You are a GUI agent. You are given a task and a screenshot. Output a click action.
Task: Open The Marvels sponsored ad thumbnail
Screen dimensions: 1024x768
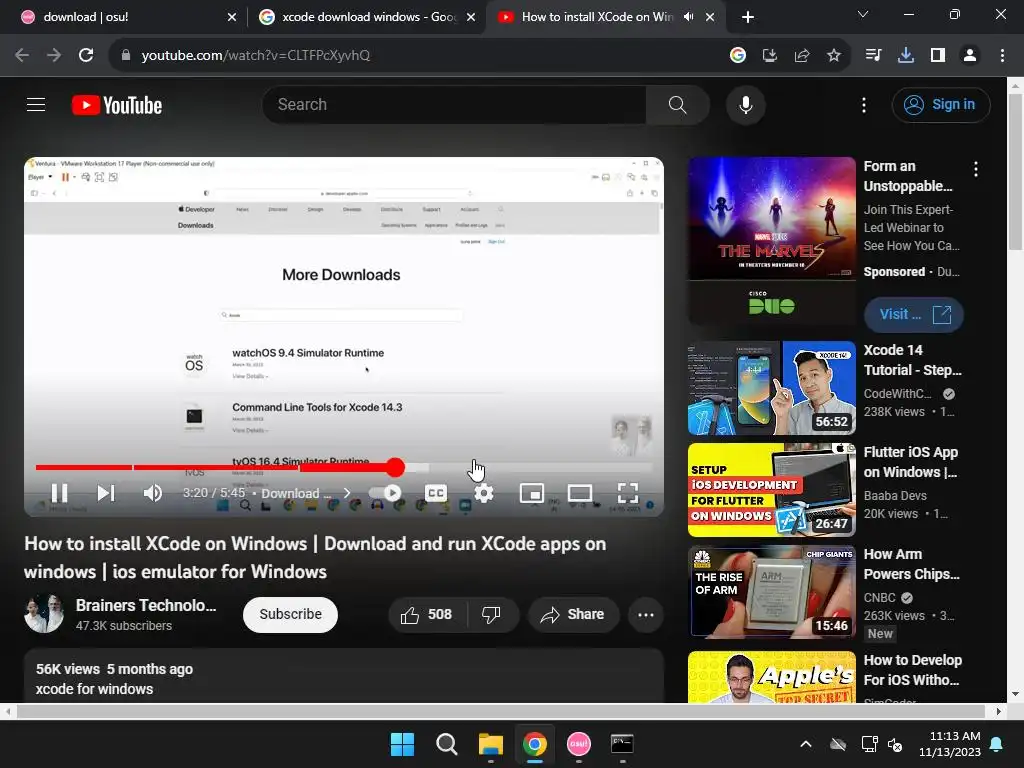pyautogui.click(x=771, y=241)
